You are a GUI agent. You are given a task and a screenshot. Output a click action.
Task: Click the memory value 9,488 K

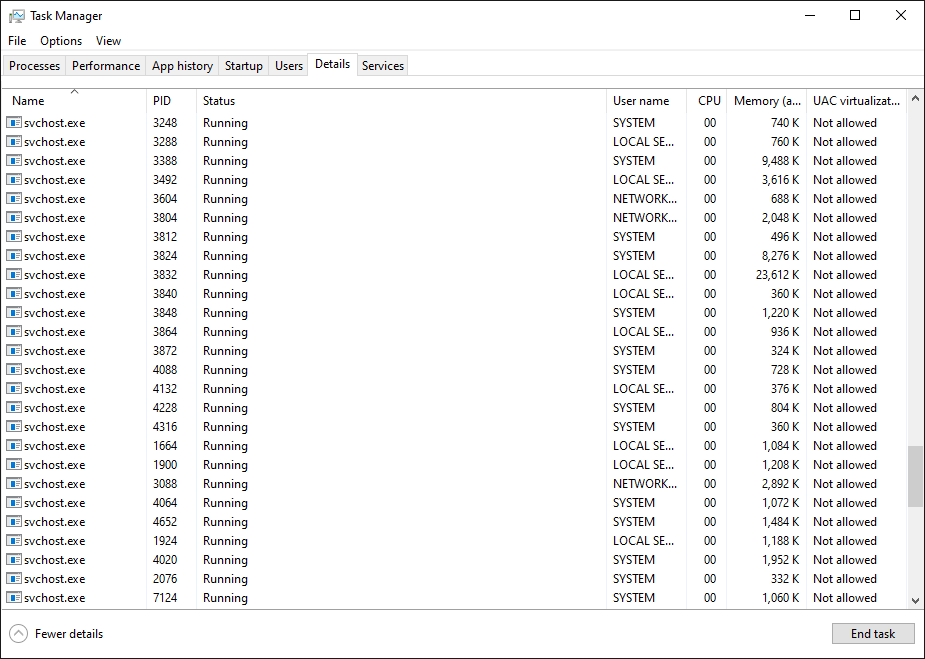point(780,160)
